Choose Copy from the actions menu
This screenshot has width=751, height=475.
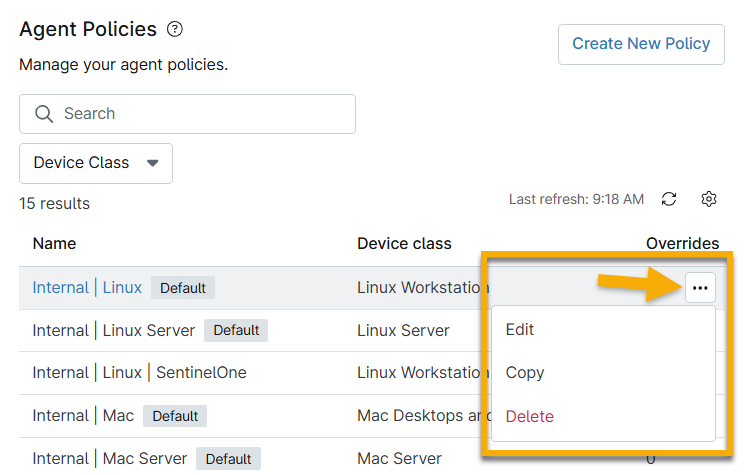pyautogui.click(x=525, y=372)
